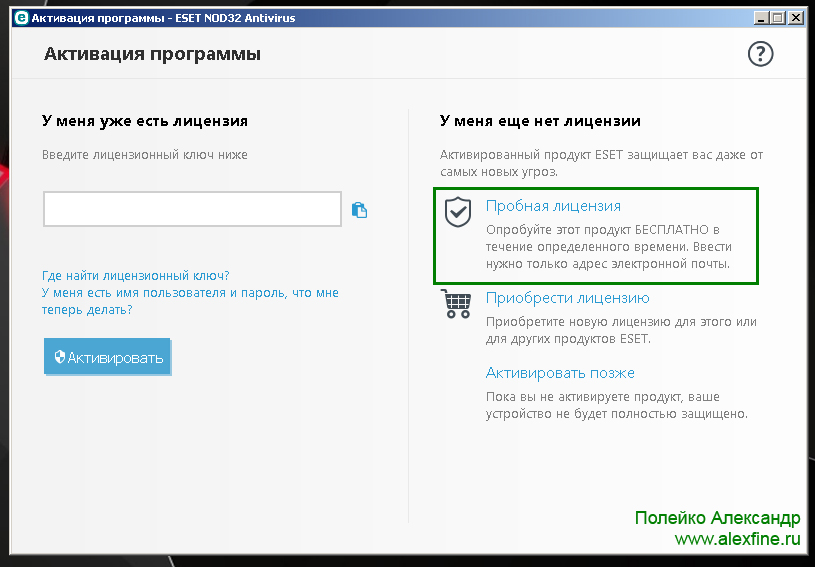Click the 'Активация программы' heading
This screenshot has height=567, width=815.
tap(152, 54)
